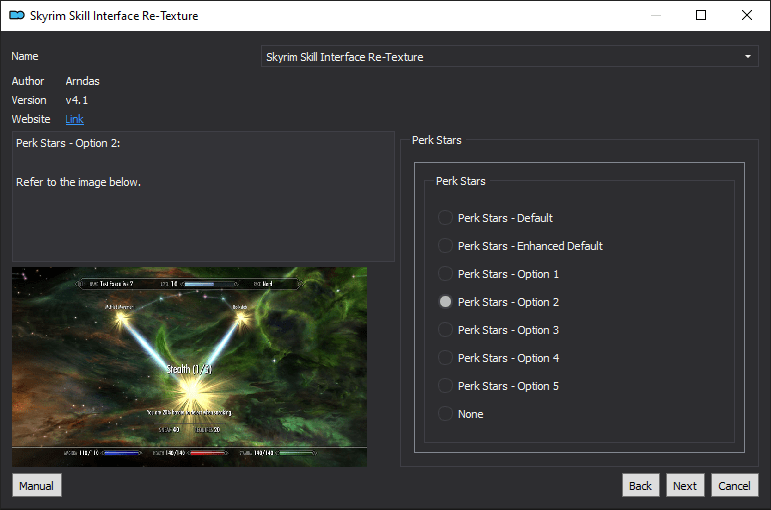771x510 pixels.
Task: Click the version value v4.1
Action: (x=77, y=100)
